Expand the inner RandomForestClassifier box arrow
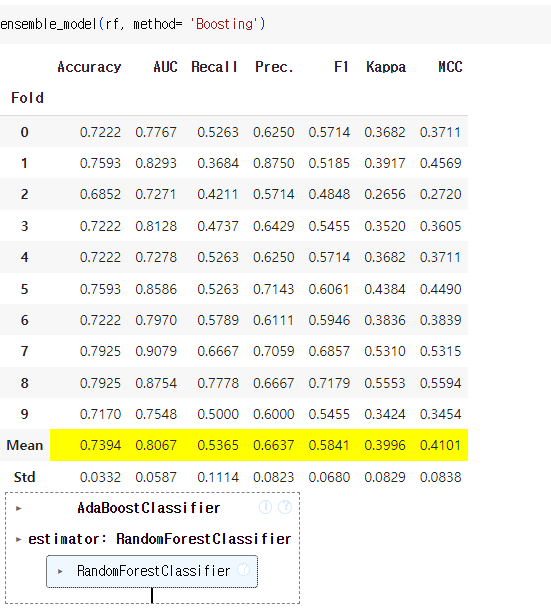The height and width of the screenshot is (612, 551). (60, 571)
